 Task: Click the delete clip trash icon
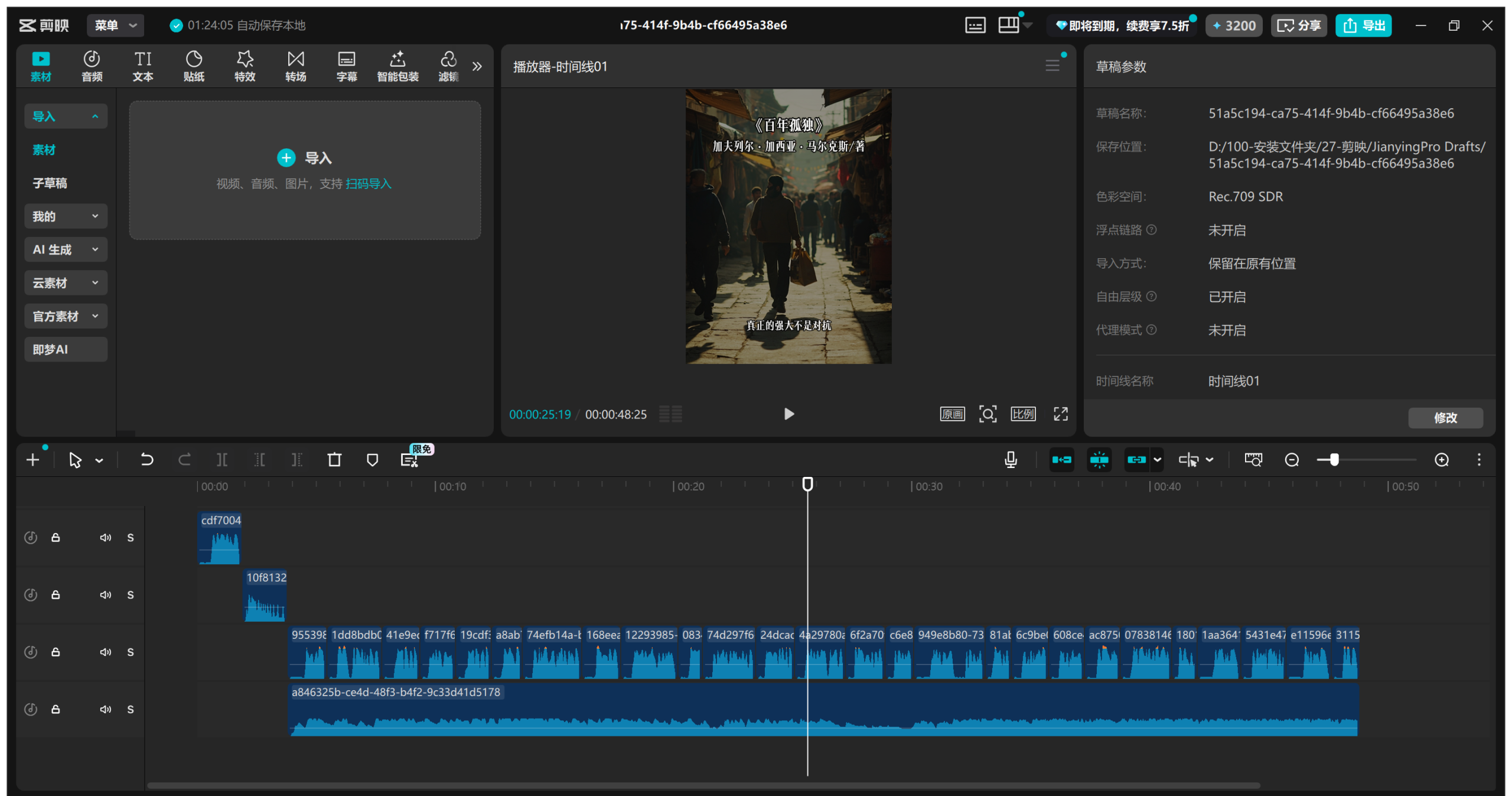click(x=334, y=460)
